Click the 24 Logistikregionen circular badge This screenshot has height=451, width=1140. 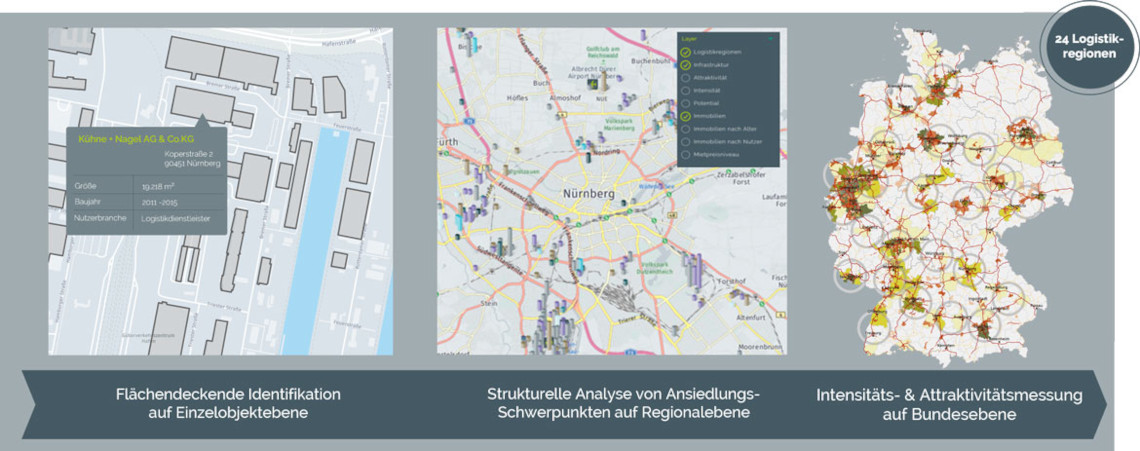click(1089, 47)
